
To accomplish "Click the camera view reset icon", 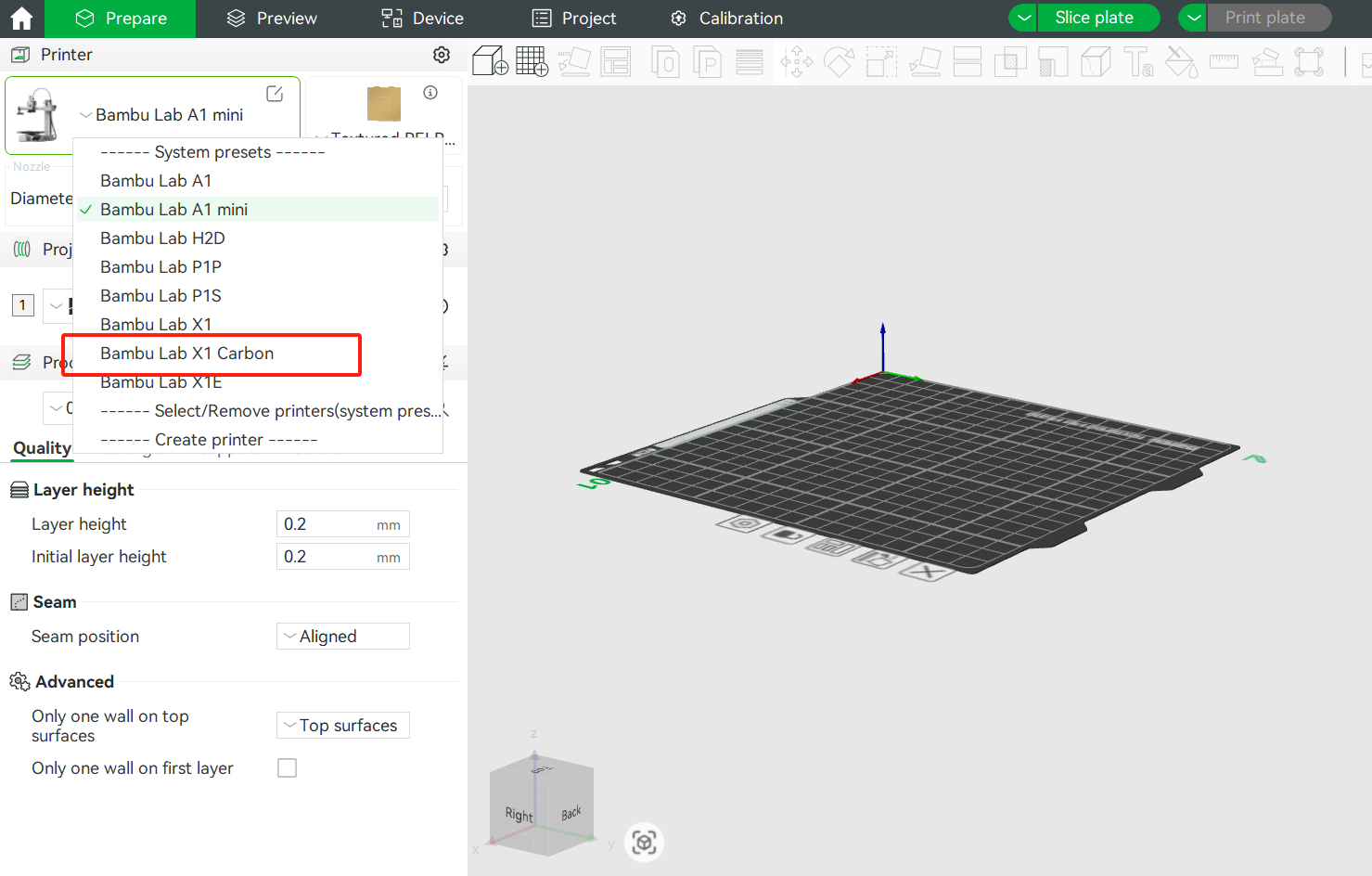I will coord(644,842).
